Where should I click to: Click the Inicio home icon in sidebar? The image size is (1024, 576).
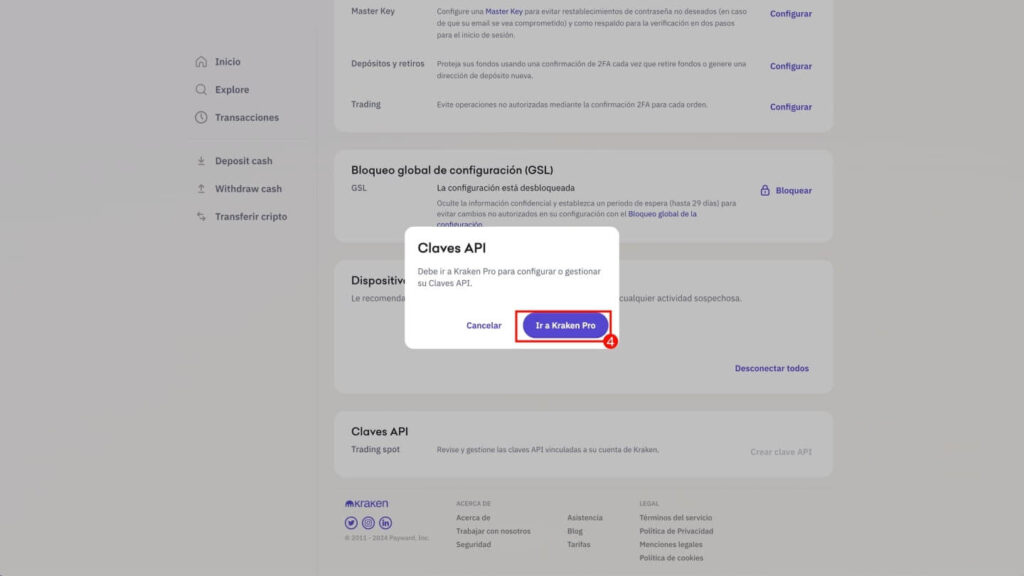[200, 61]
